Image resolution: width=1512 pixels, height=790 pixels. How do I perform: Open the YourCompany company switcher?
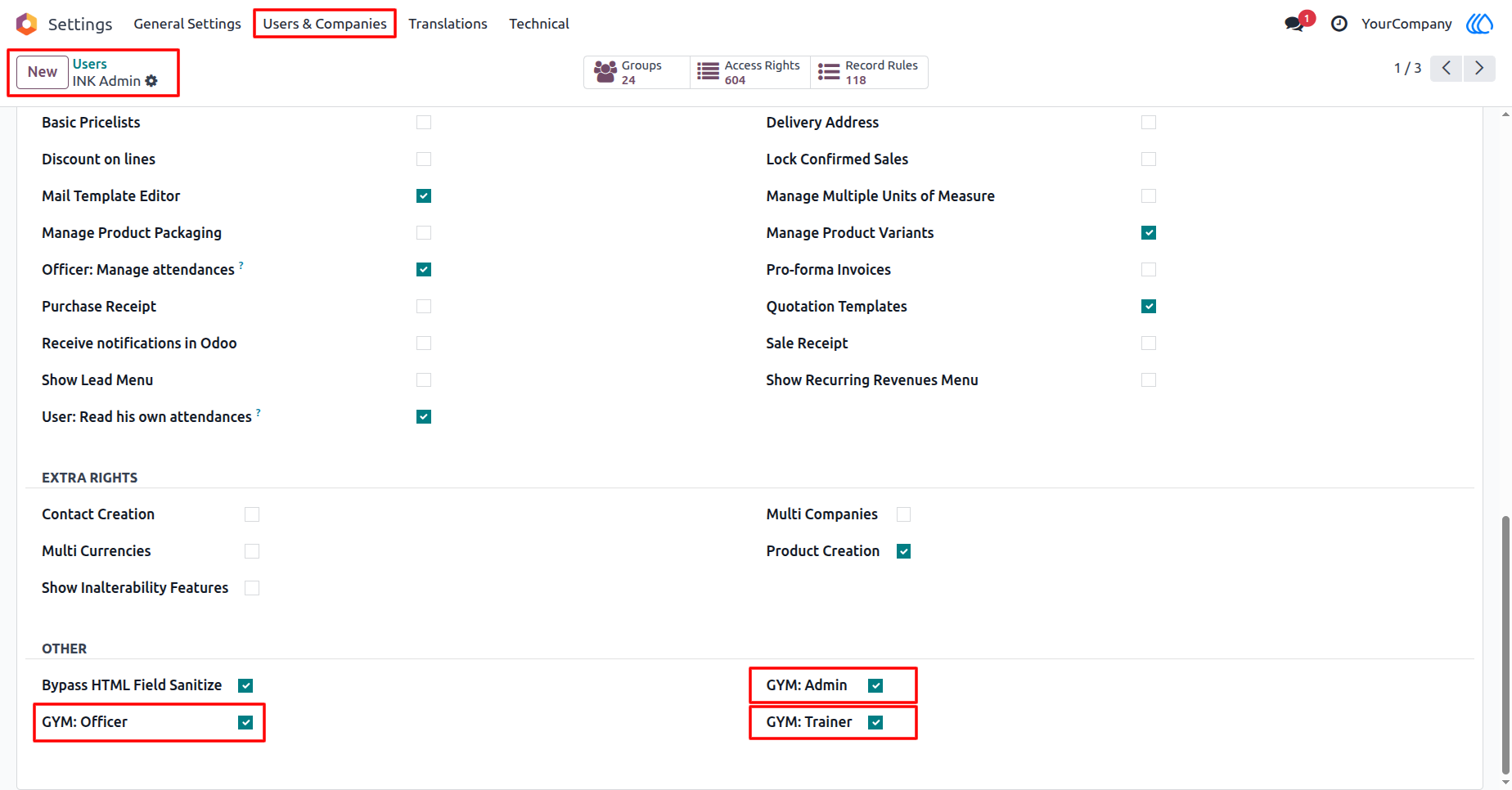(x=1406, y=24)
